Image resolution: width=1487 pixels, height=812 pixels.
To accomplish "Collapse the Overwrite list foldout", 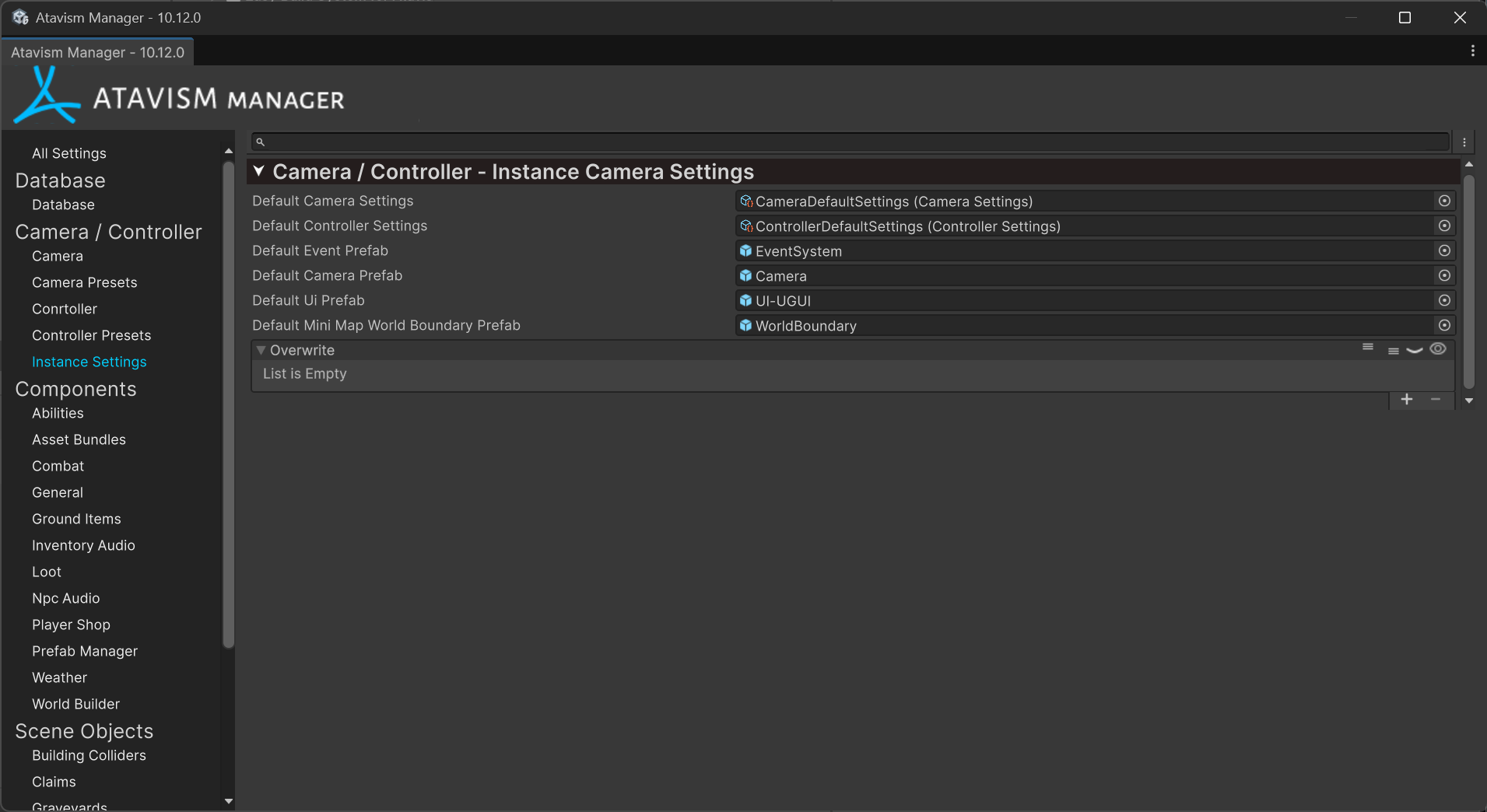I will tap(261, 350).
